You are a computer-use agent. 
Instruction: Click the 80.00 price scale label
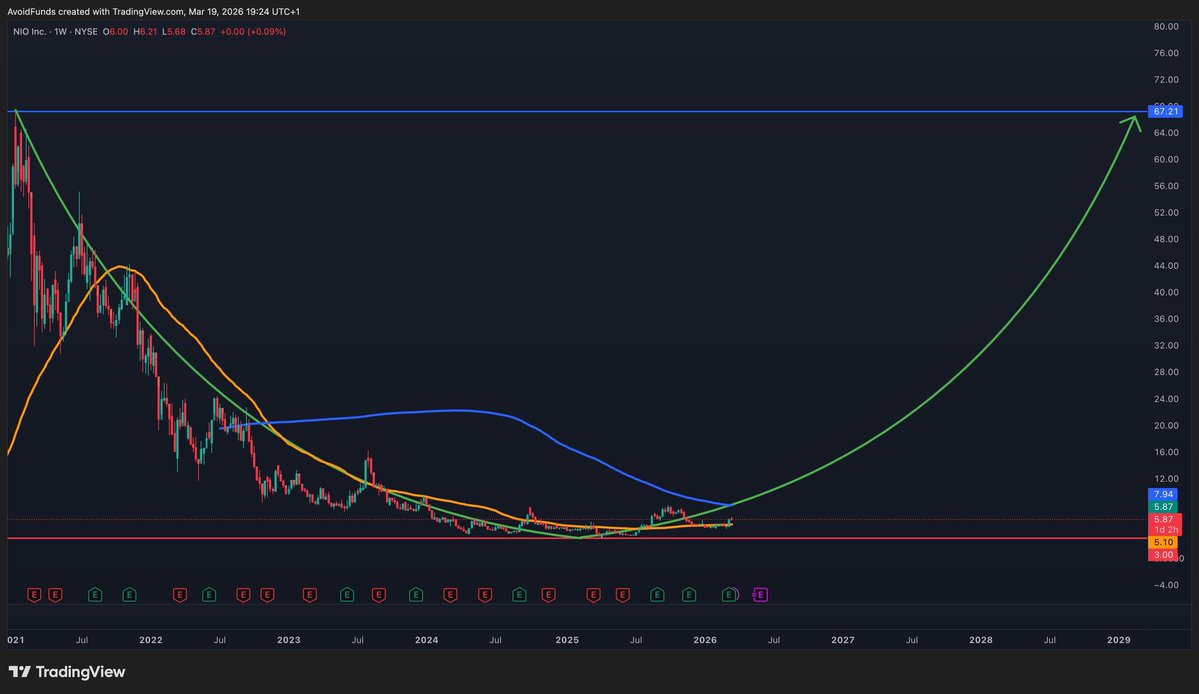click(x=1166, y=27)
